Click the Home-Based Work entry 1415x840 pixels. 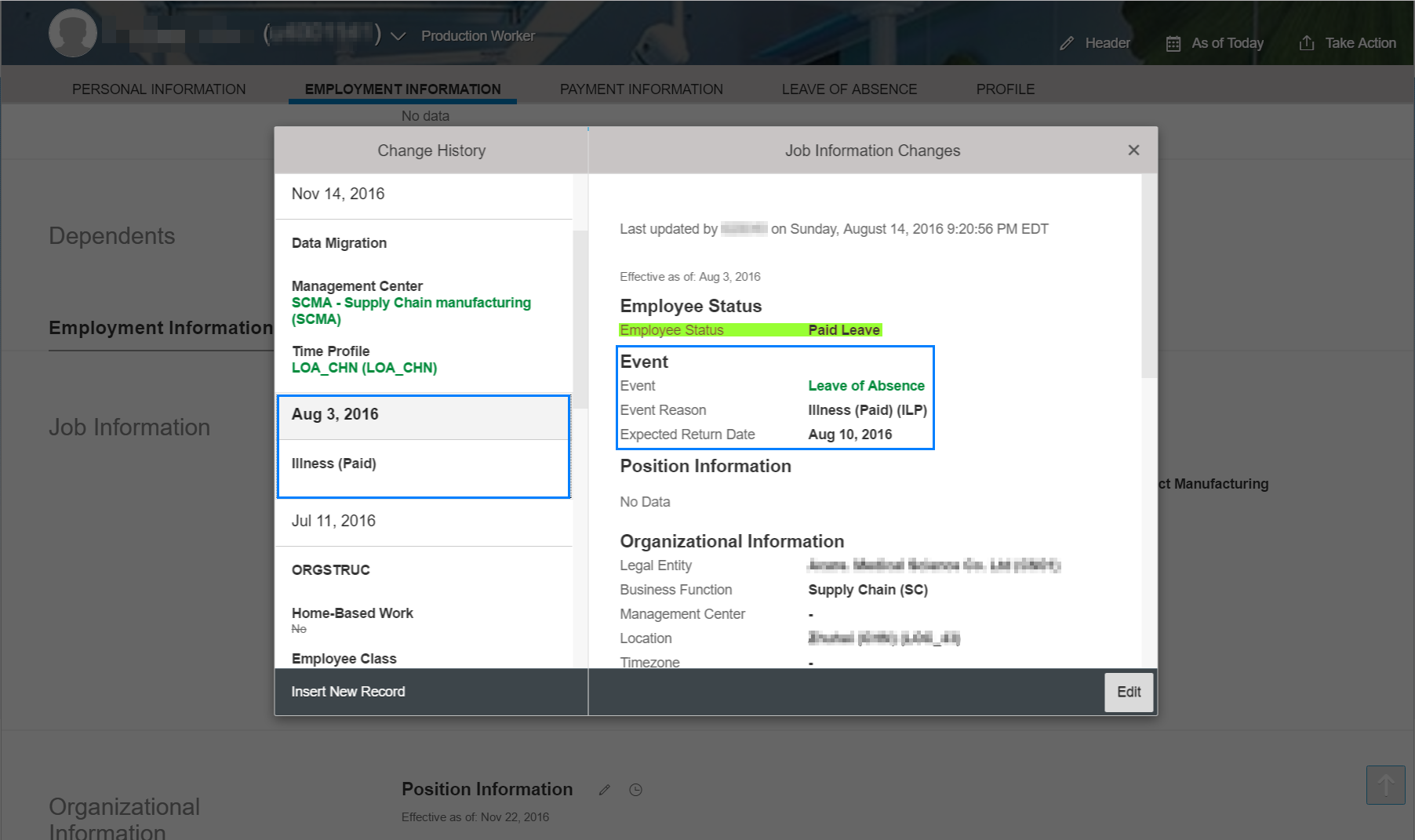(352, 613)
